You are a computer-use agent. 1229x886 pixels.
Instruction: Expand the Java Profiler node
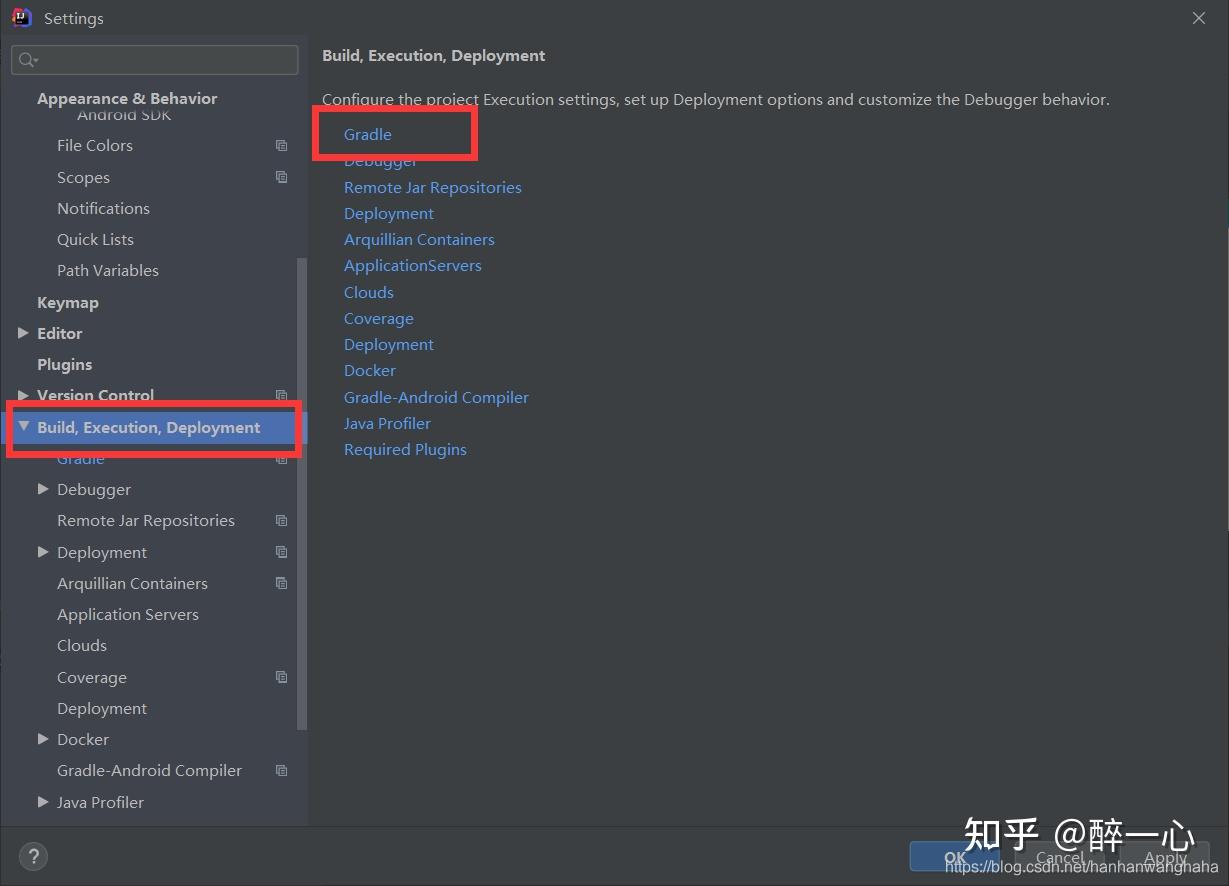tap(43, 802)
